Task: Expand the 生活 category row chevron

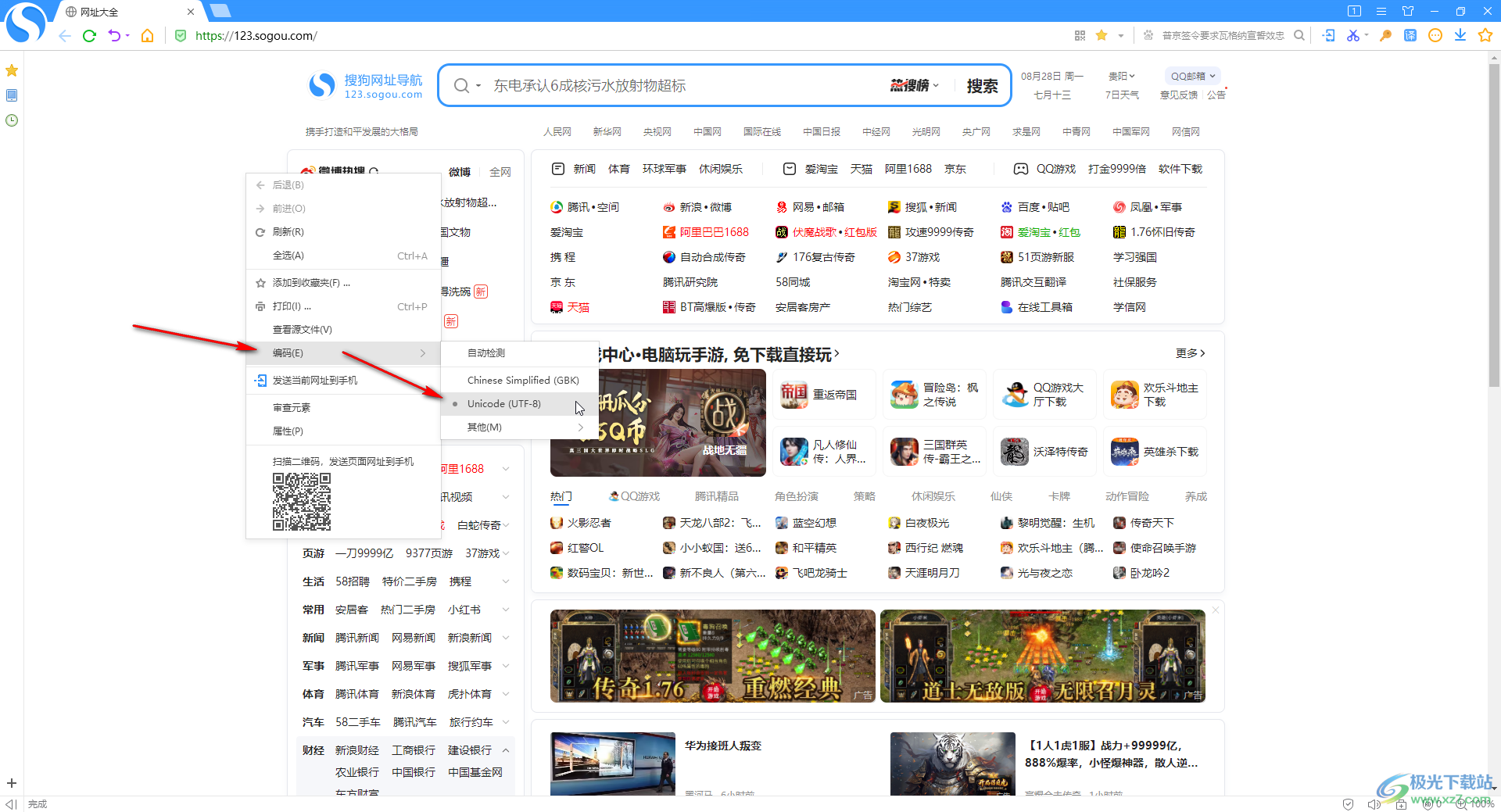Action: pos(506,581)
